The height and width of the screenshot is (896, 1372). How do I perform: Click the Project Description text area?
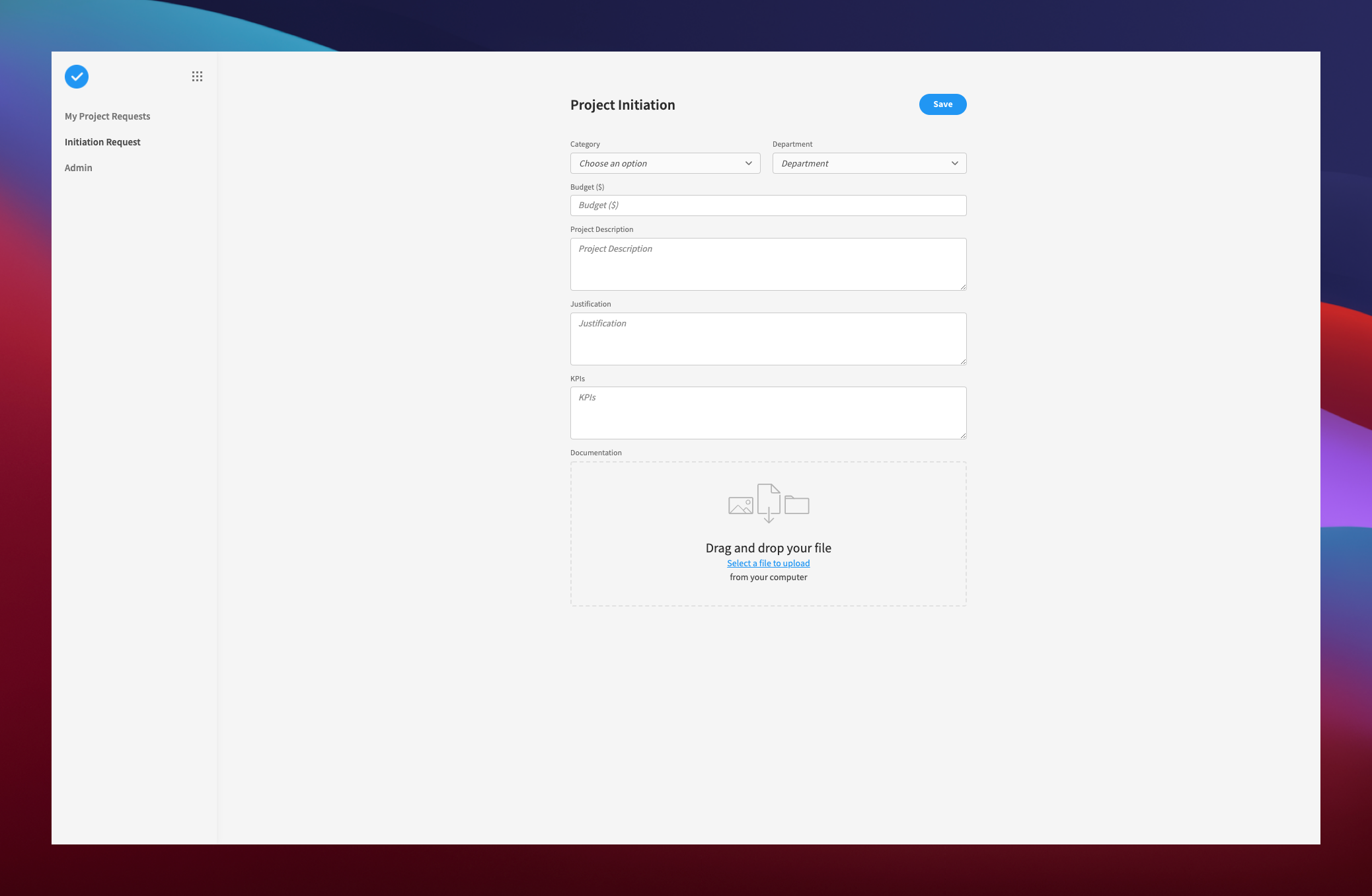pyautogui.click(x=768, y=263)
